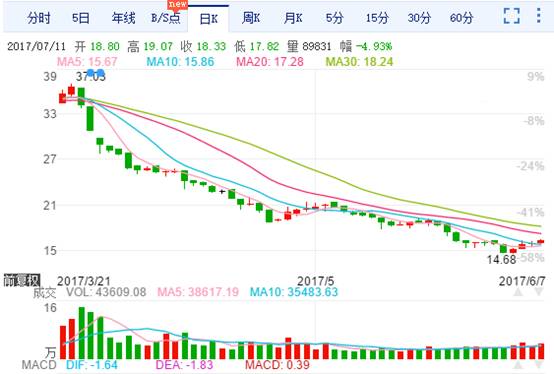Image resolution: width=554 pixels, height=374 pixels.
Task: Toggle the 前复权 adjustment label
Action: coord(22,280)
